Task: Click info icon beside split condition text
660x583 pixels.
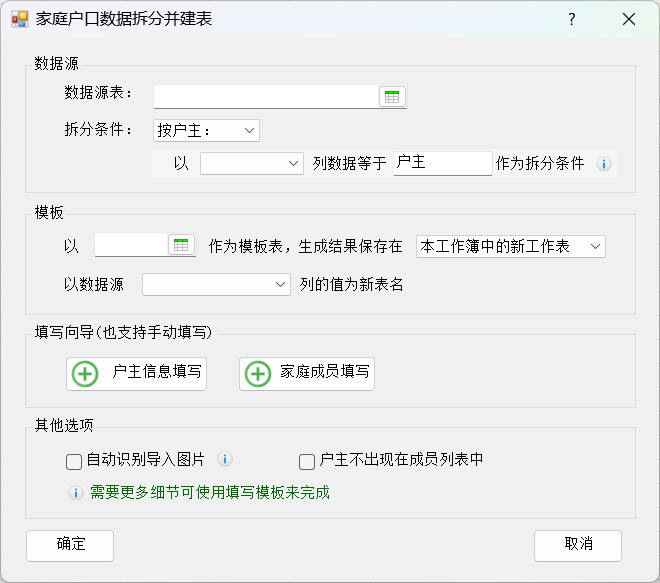Action: [603, 164]
